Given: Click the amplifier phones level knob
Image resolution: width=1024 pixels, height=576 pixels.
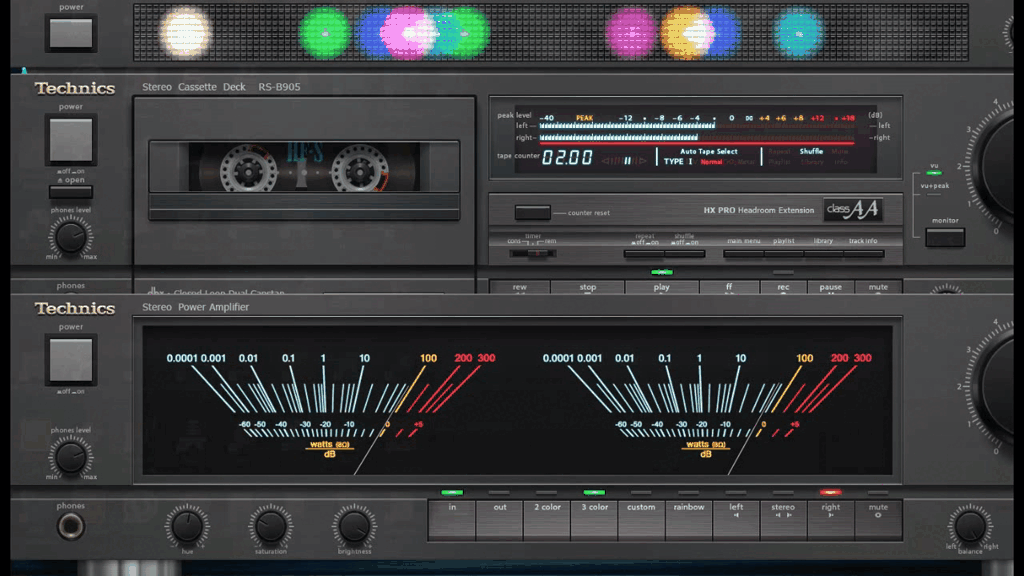Looking at the screenshot, I should pos(70,457).
